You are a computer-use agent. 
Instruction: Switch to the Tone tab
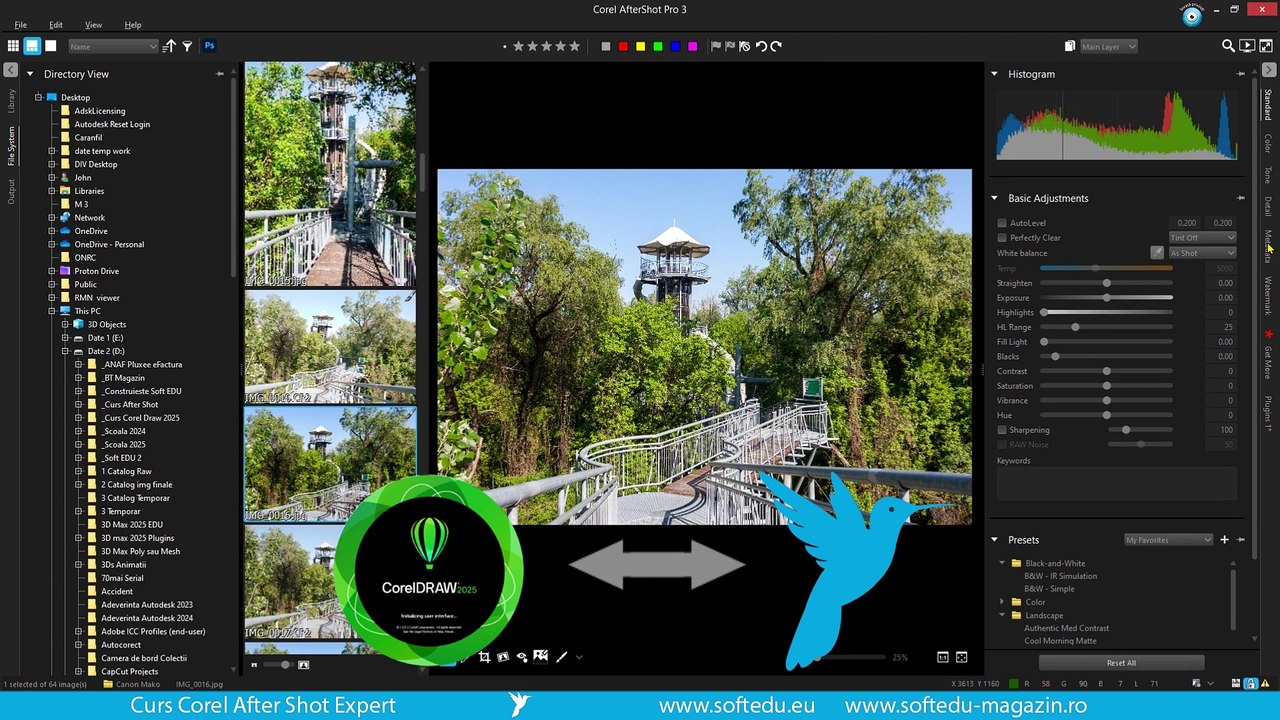tap(1268, 175)
